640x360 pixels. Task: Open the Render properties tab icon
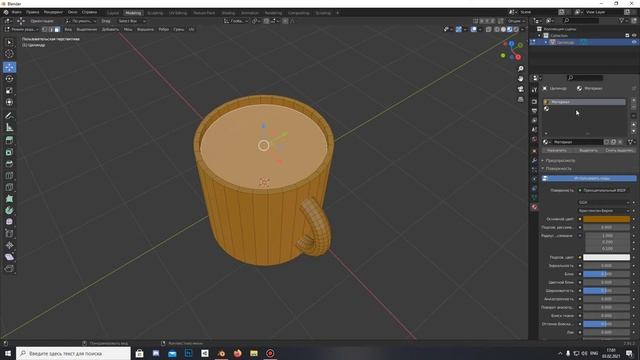point(534,101)
